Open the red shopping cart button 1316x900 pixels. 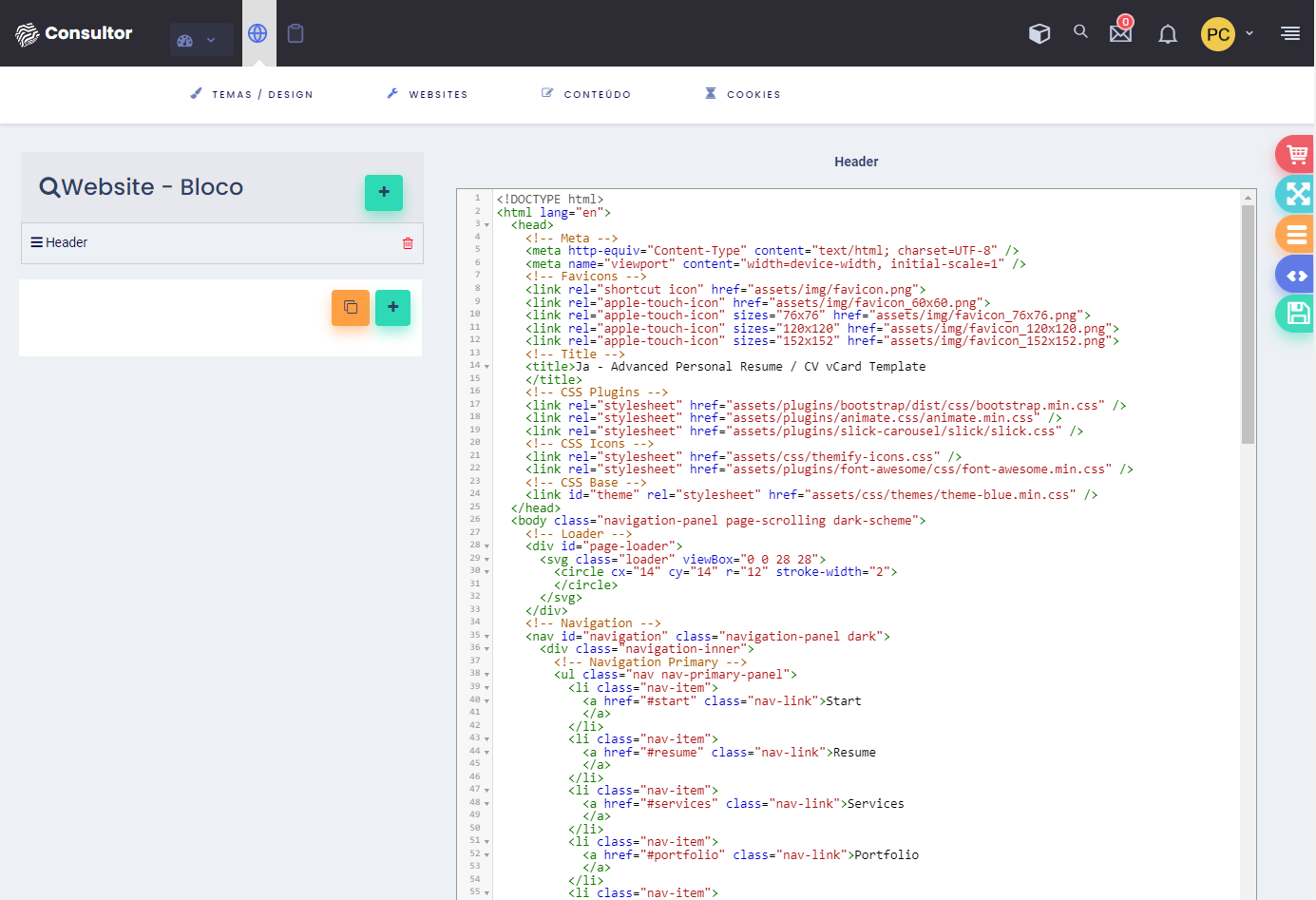[x=1296, y=154]
